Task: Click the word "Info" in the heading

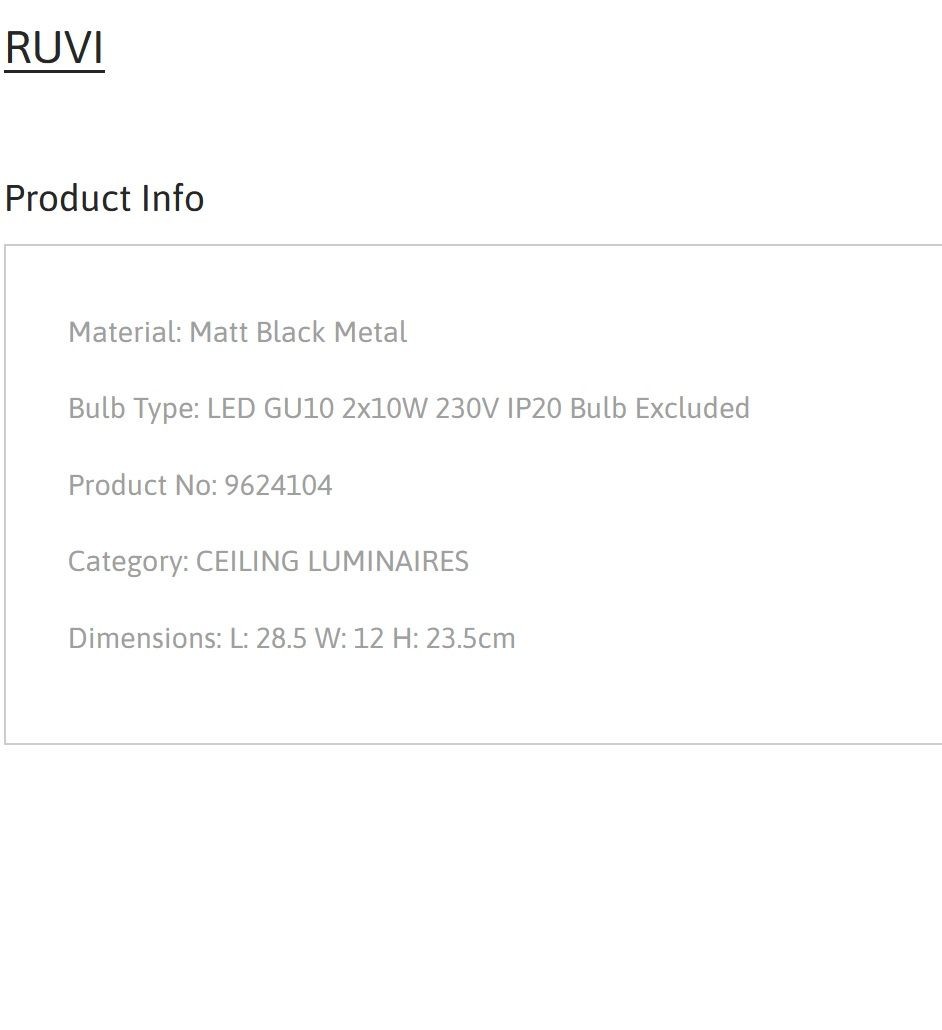Action: (x=173, y=198)
